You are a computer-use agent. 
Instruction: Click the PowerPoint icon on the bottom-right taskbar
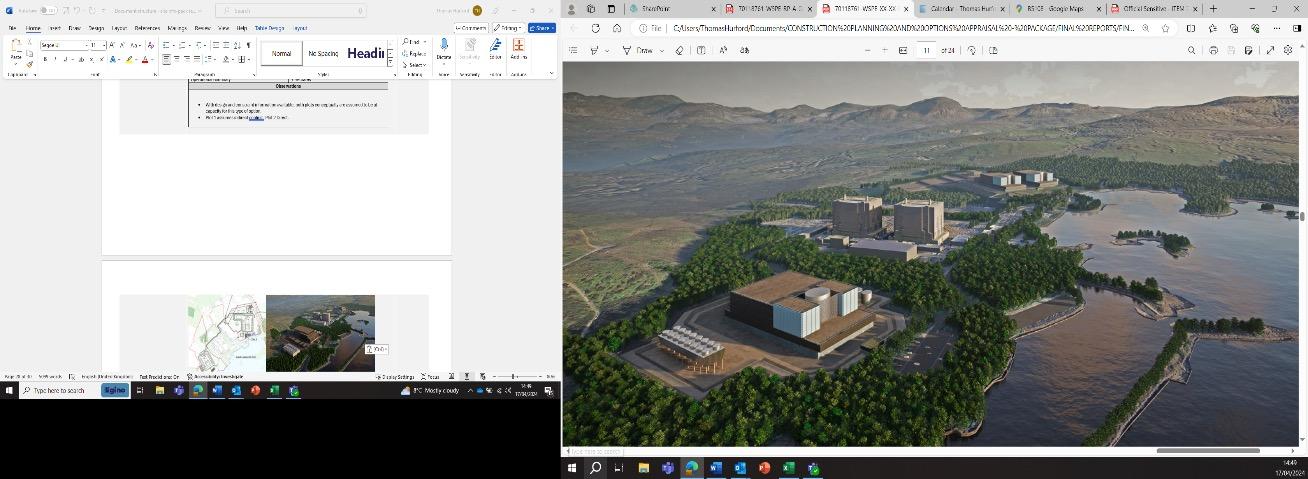pyautogui.click(x=764, y=467)
